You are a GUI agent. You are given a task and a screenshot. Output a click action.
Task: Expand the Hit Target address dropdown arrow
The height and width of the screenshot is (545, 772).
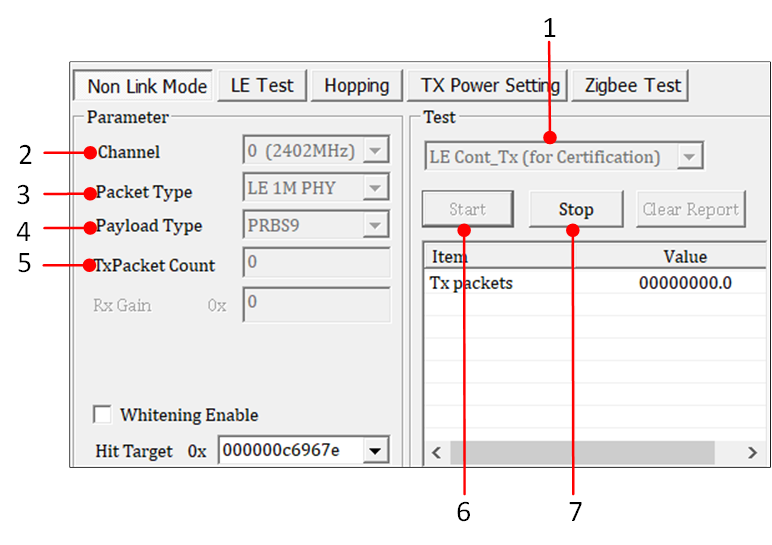pos(376,451)
